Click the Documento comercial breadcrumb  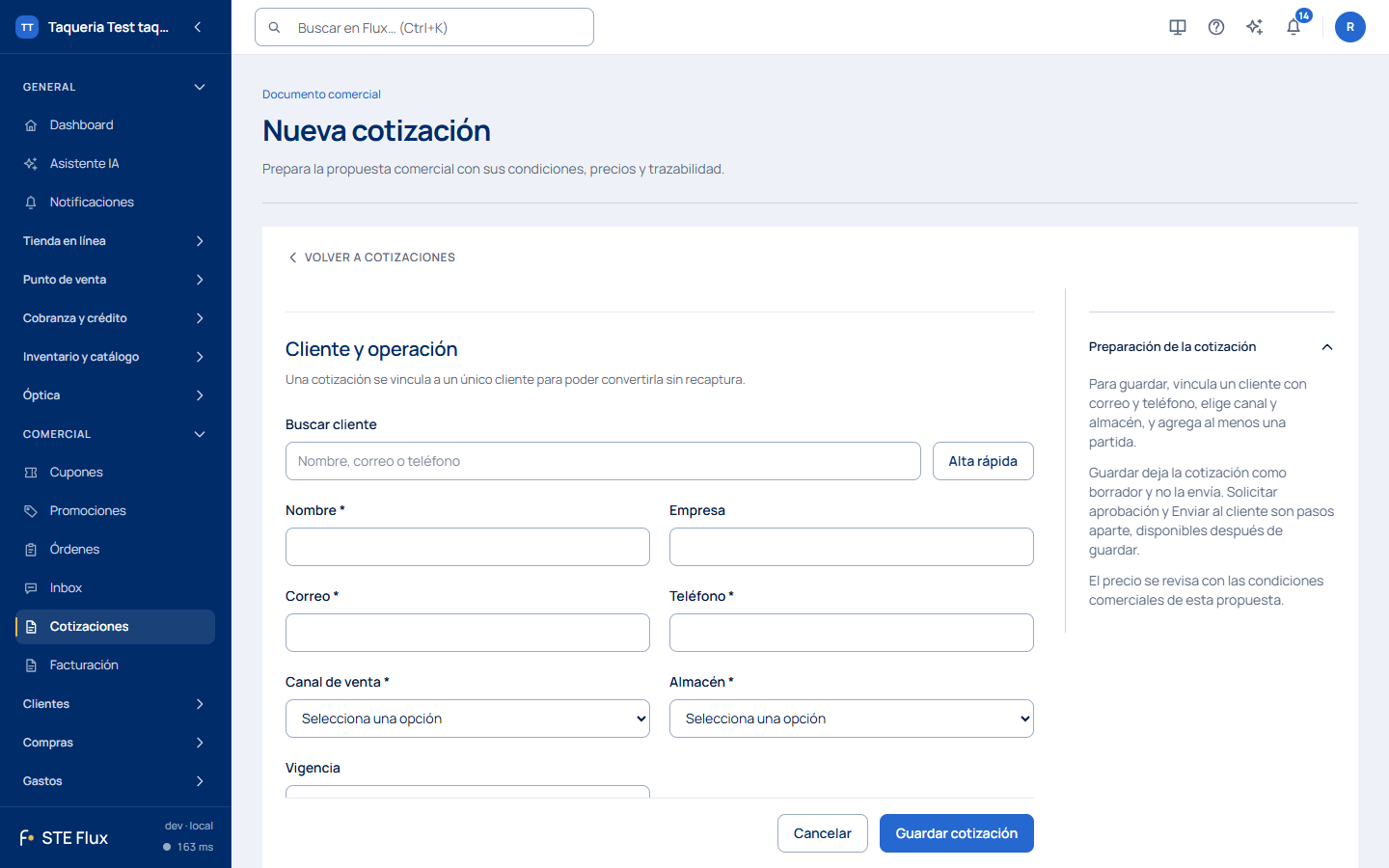tap(321, 95)
